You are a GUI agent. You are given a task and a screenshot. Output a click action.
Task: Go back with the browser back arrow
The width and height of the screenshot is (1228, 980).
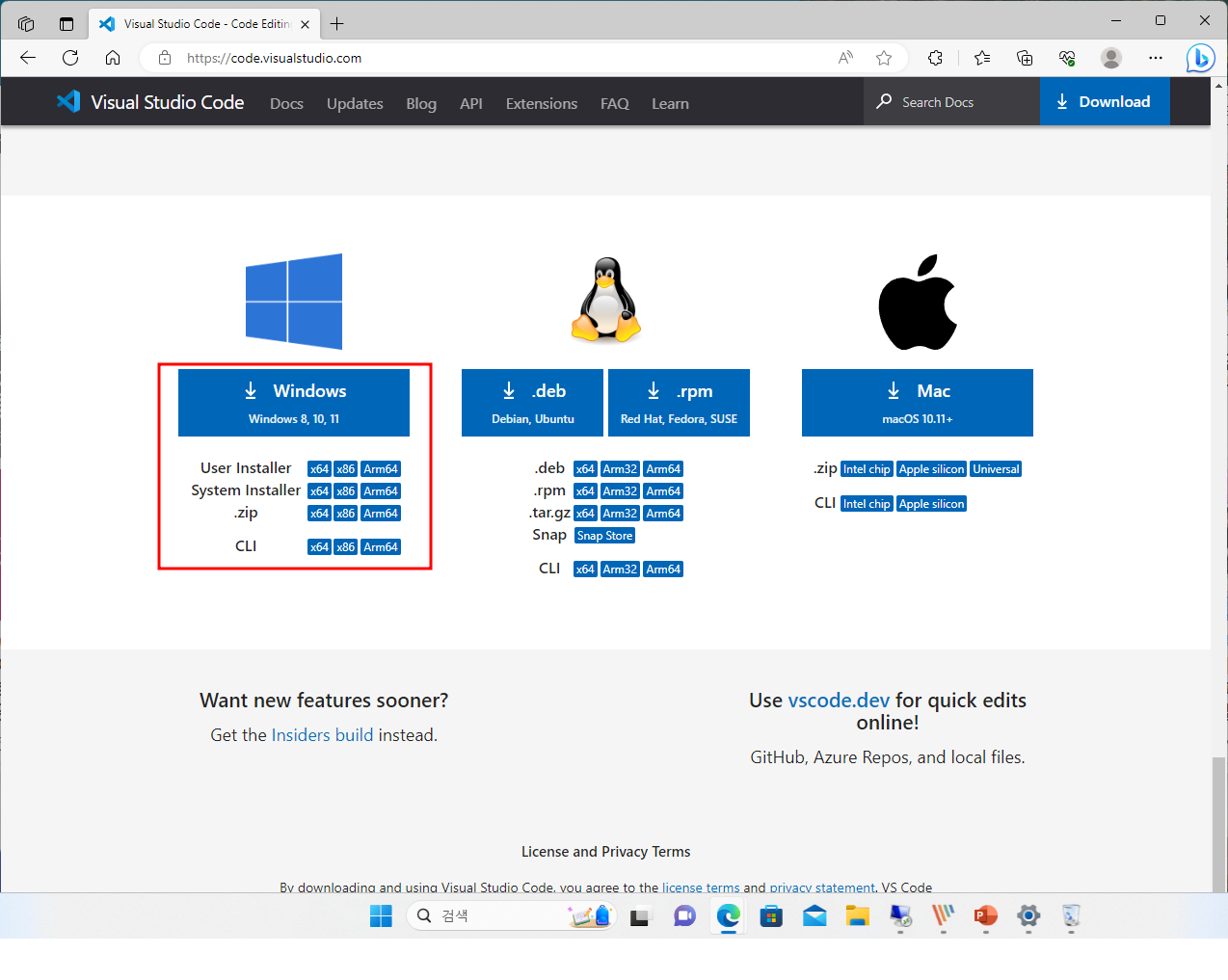pos(28,58)
